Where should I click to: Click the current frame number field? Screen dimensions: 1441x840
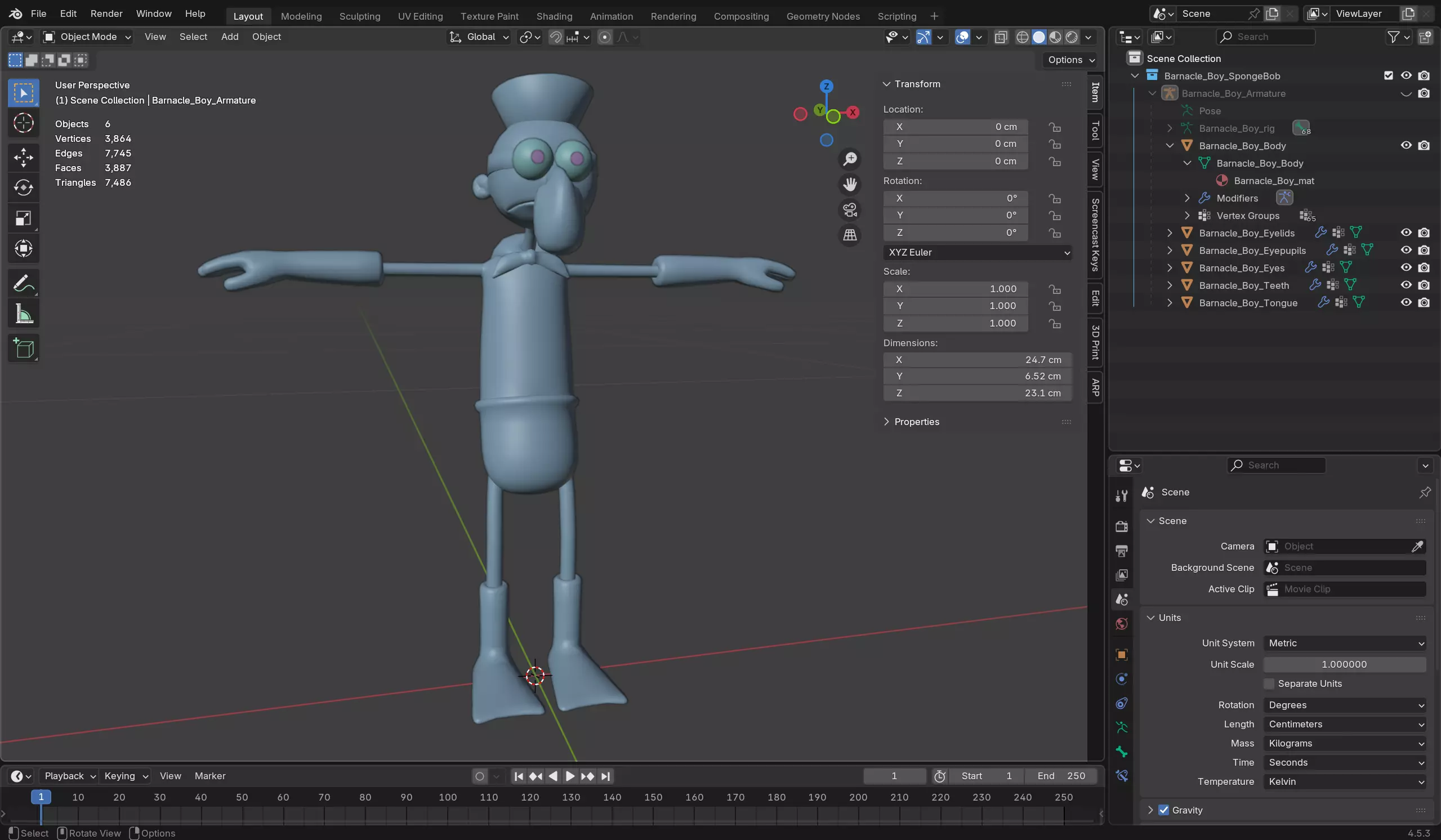tap(894, 776)
